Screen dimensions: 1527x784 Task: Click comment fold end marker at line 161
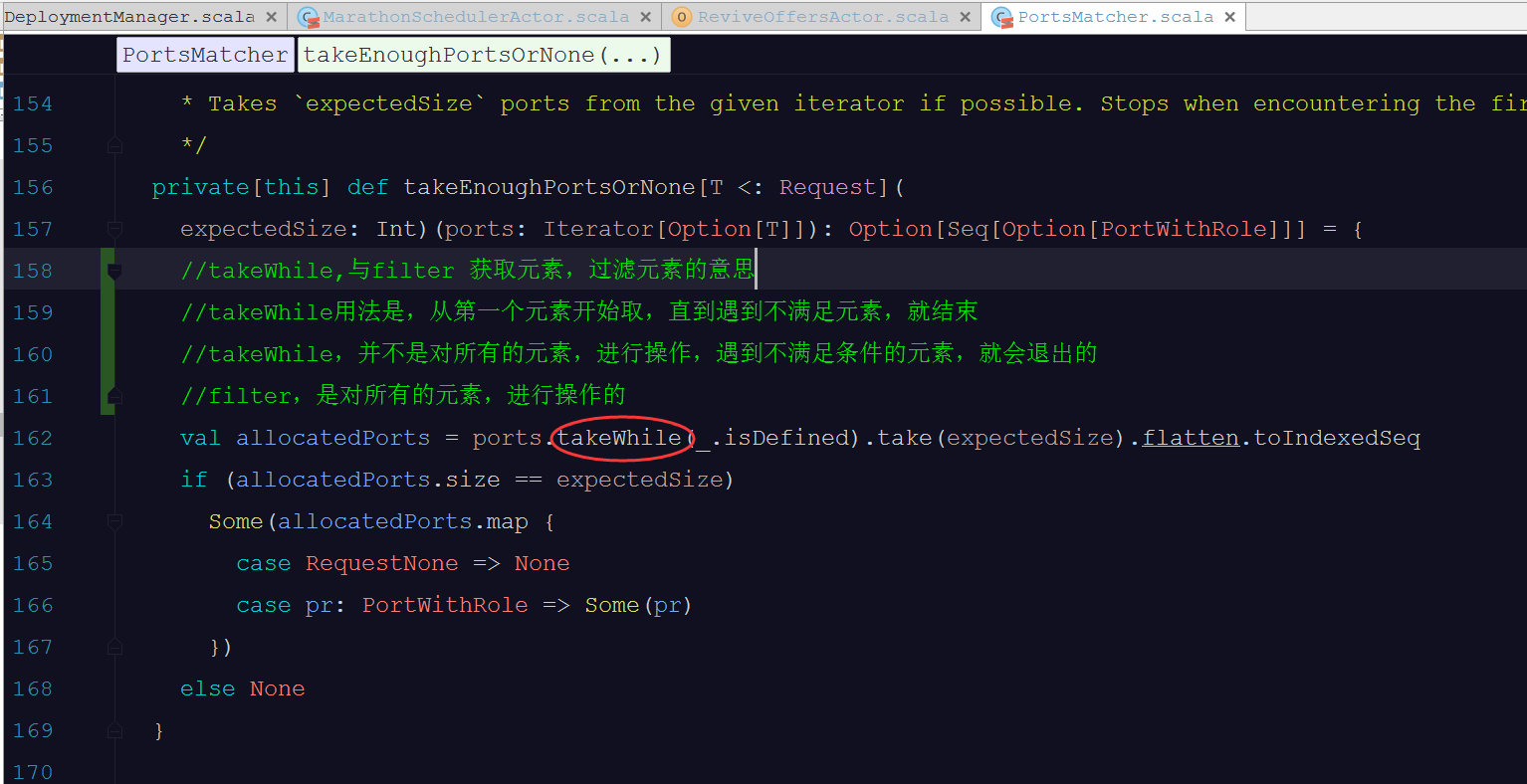click(114, 396)
